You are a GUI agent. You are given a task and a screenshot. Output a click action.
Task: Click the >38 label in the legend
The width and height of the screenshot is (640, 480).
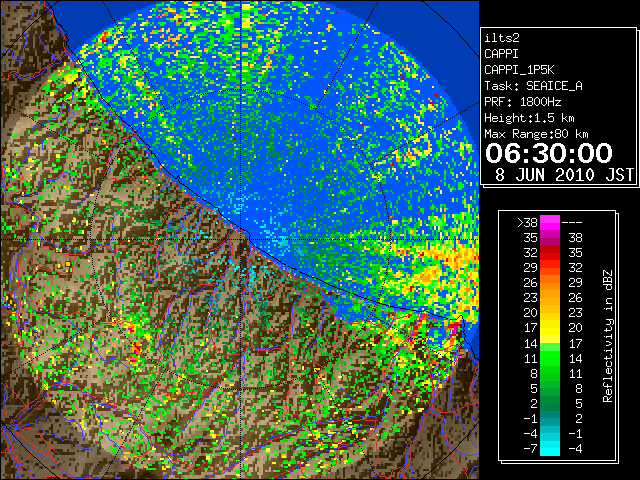[x=527, y=223]
